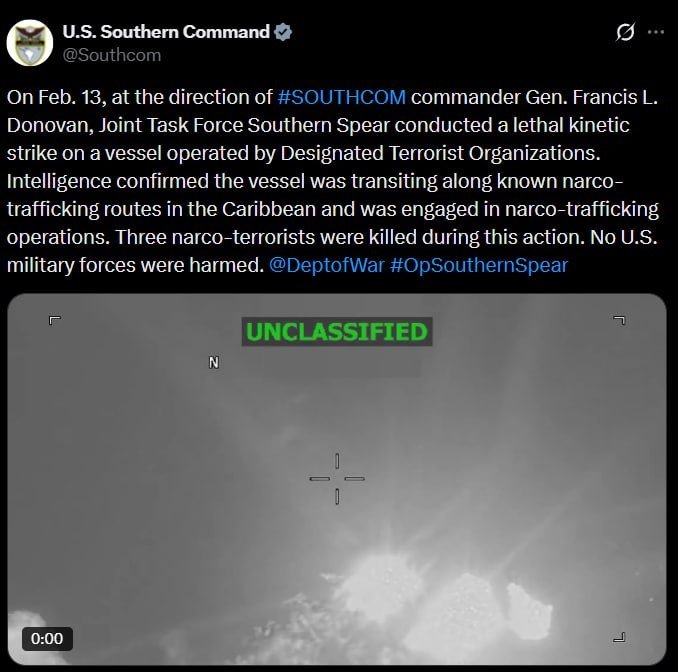678x672 pixels.
Task: Click the top-left frame corner bracket
Action: 54,320
